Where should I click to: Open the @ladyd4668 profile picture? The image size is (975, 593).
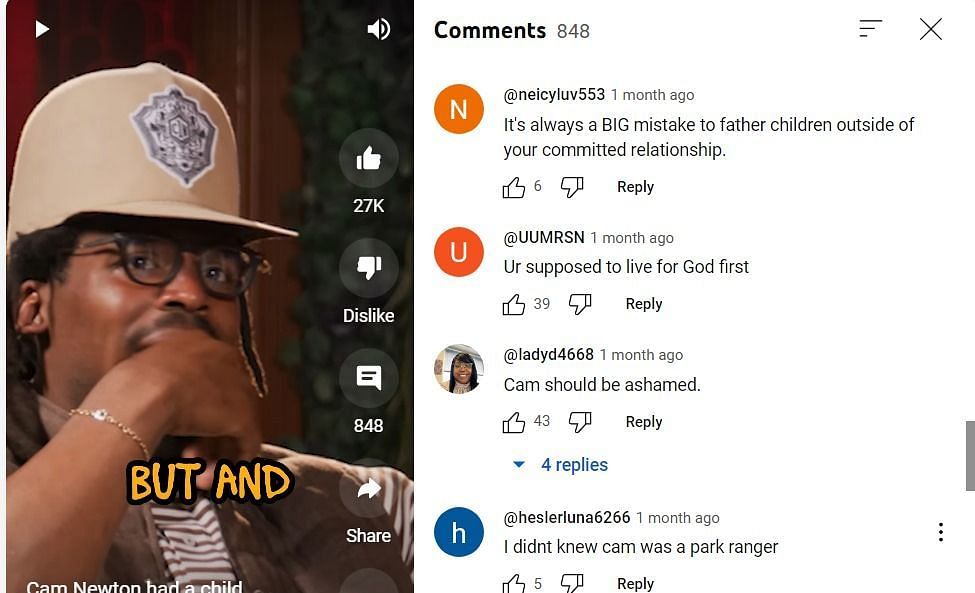tap(459, 369)
